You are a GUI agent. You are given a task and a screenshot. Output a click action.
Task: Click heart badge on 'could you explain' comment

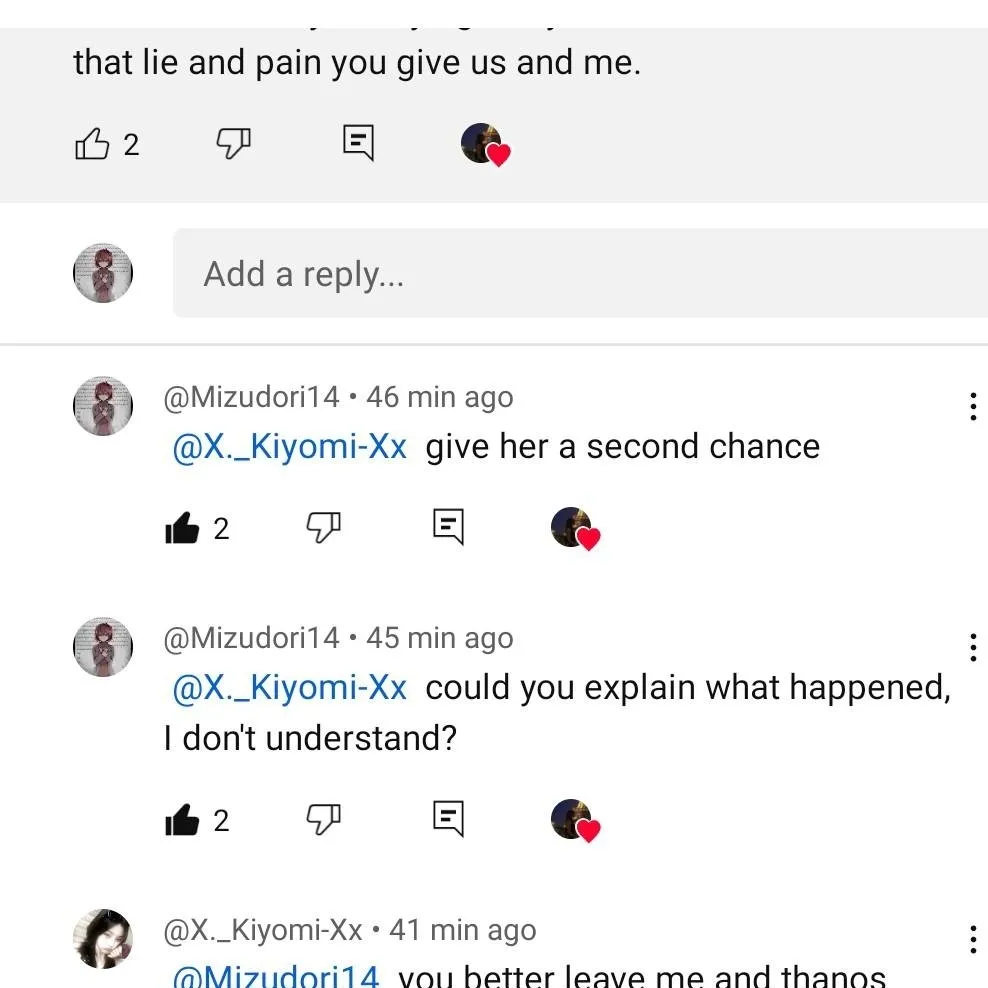coord(575,820)
